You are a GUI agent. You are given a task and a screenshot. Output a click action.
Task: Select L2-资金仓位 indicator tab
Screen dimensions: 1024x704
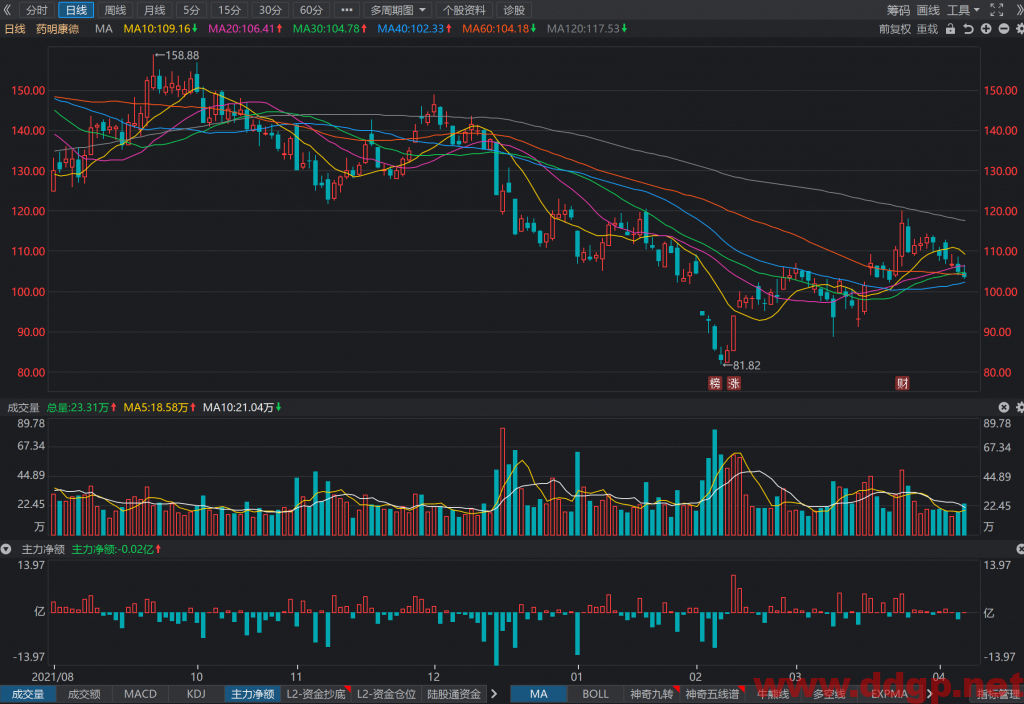(387, 694)
